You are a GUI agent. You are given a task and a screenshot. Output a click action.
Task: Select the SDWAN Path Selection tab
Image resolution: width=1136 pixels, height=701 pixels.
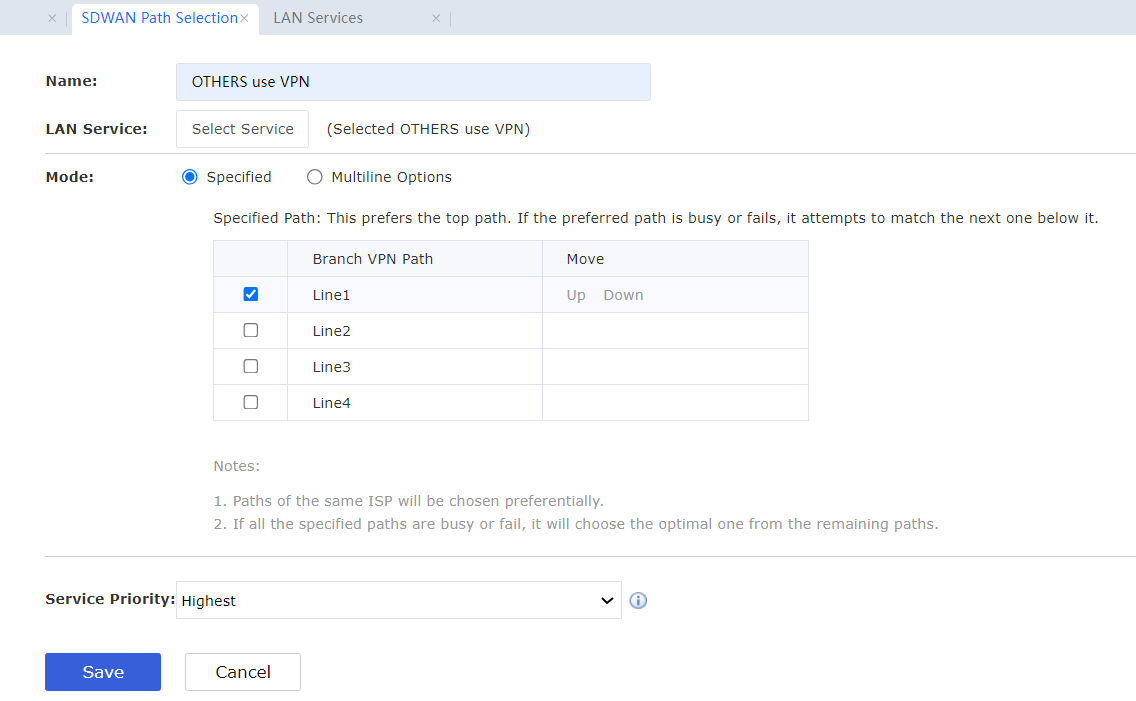click(159, 18)
